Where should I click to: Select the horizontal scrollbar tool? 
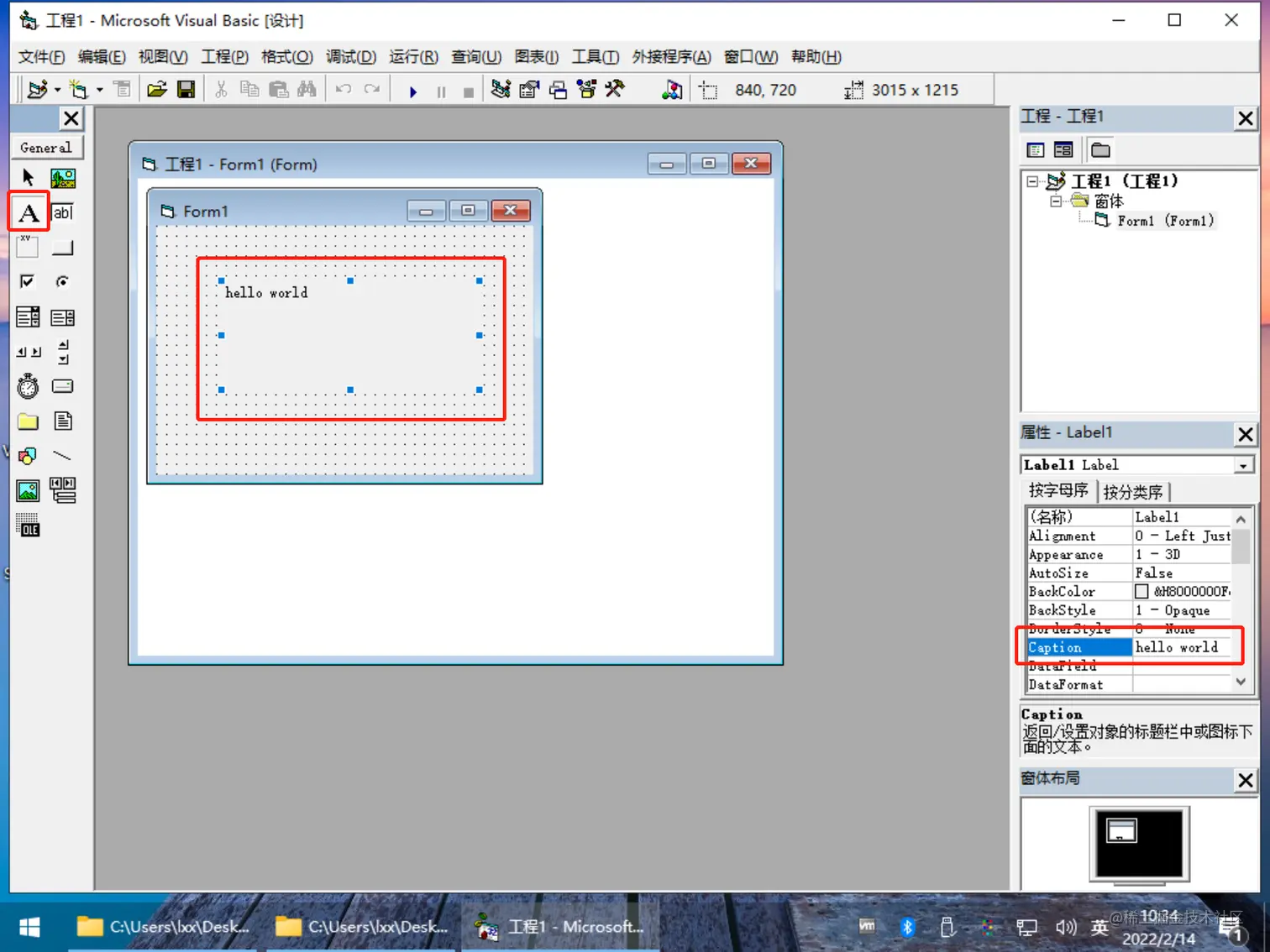(x=28, y=352)
